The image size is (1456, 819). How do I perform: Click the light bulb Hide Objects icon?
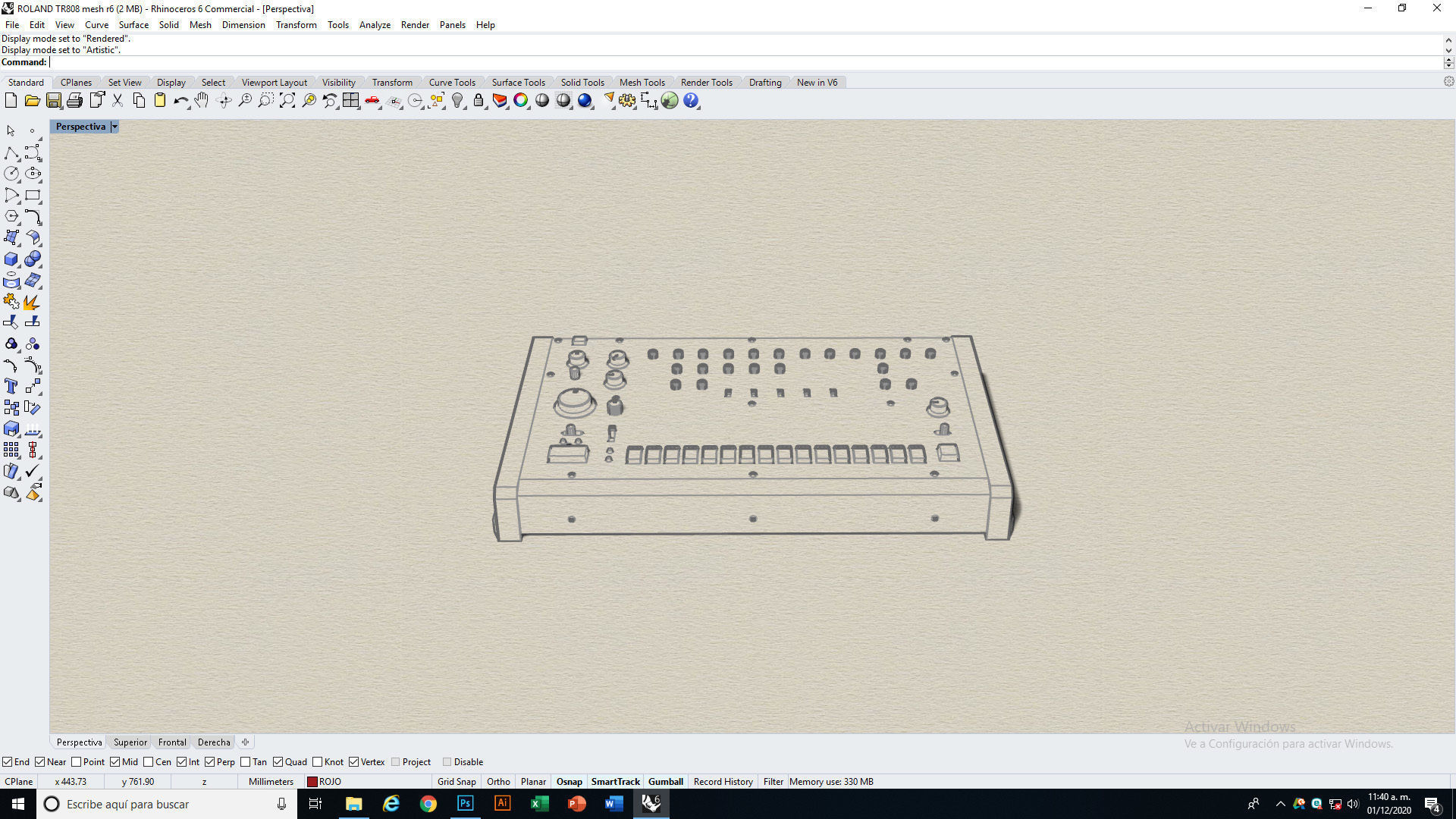coord(457,100)
